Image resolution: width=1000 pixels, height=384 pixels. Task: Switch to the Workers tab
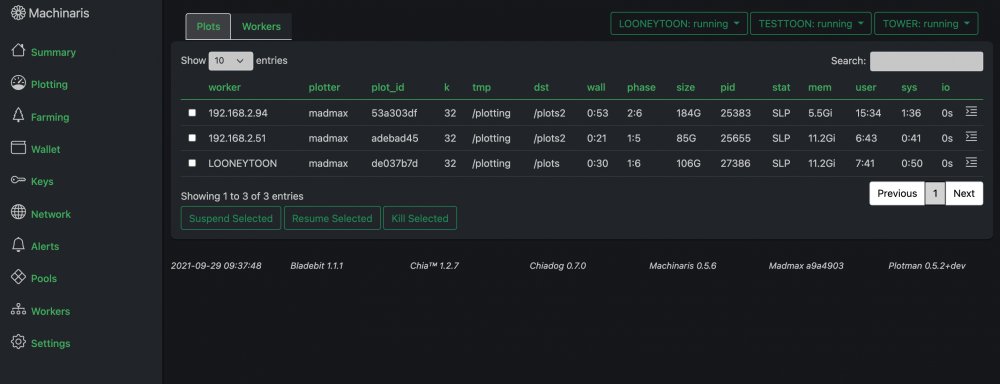pos(261,27)
